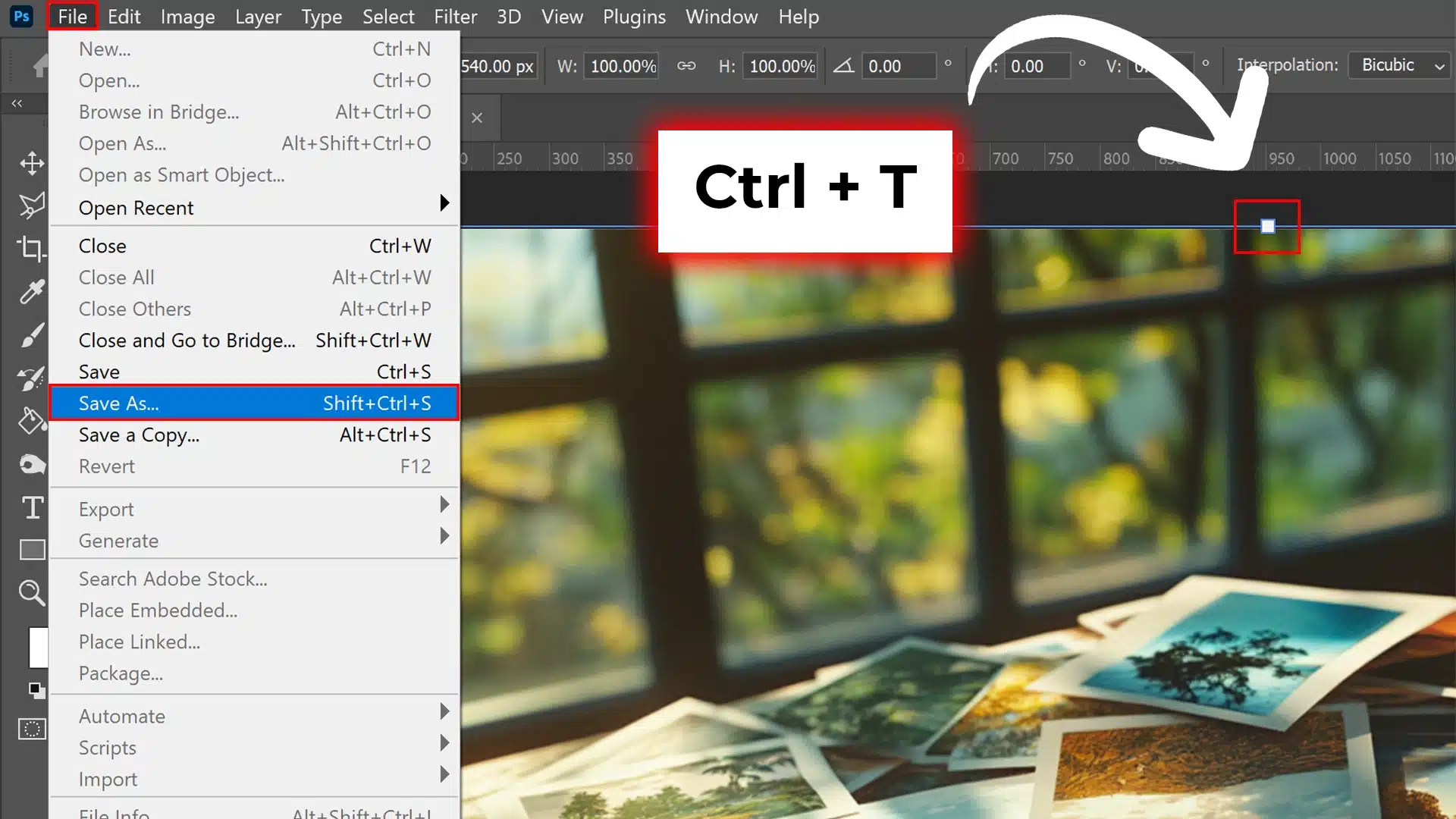Open the Image menu

(x=187, y=16)
